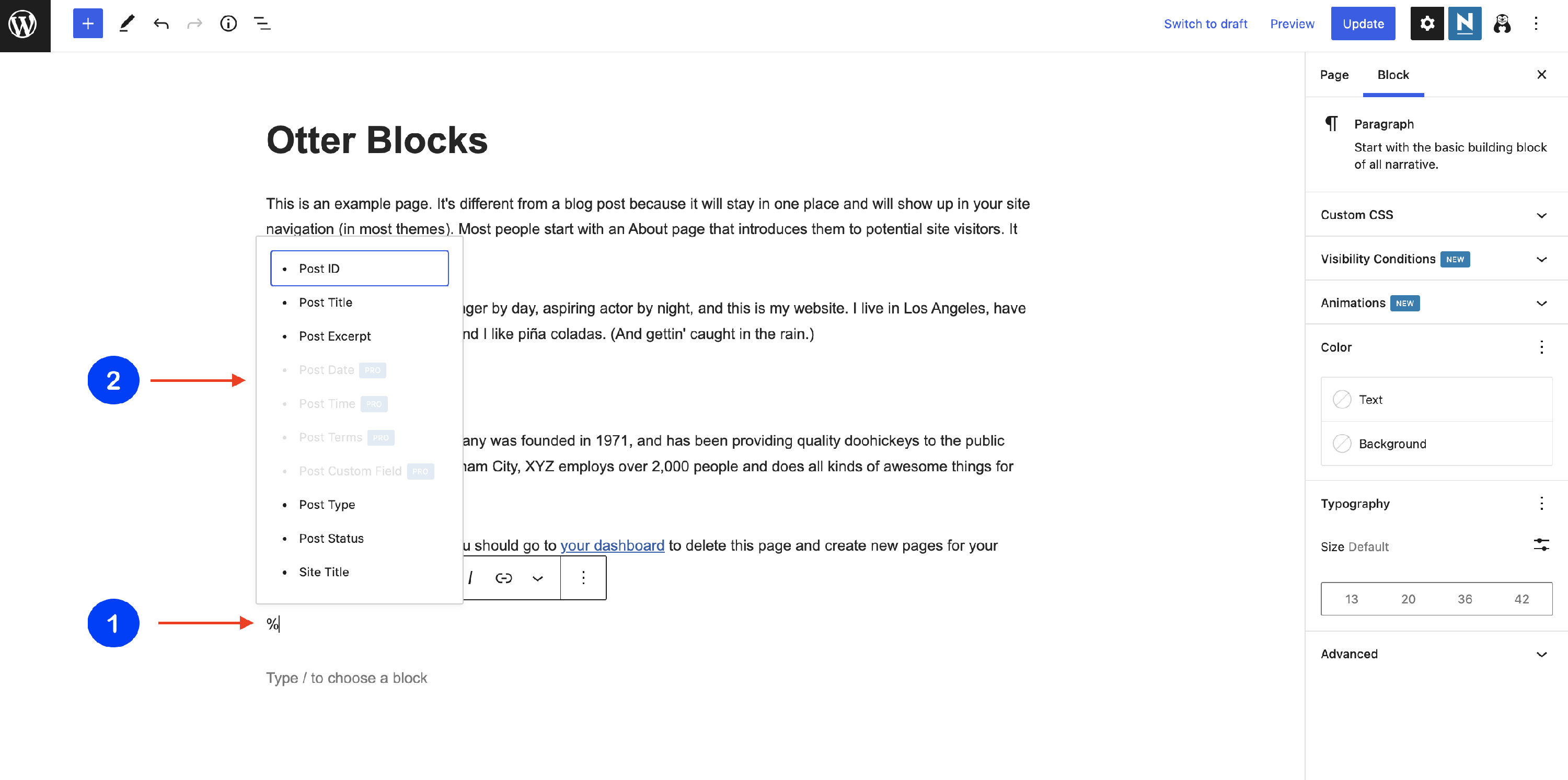Viewport: 1568px width, 780px height.
Task: Open the List View icon
Action: [262, 24]
